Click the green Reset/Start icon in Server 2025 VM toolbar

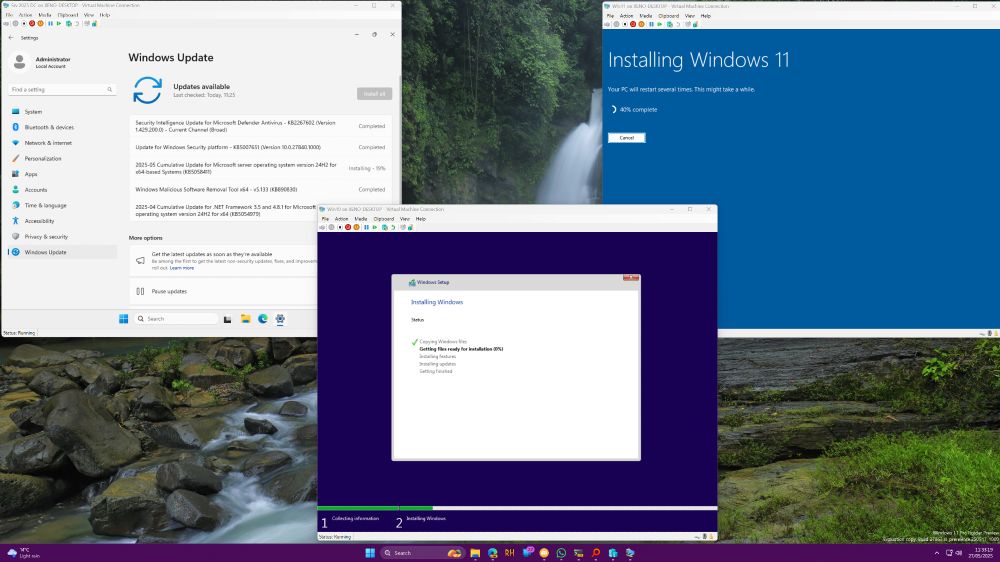(x=59, y=24)
